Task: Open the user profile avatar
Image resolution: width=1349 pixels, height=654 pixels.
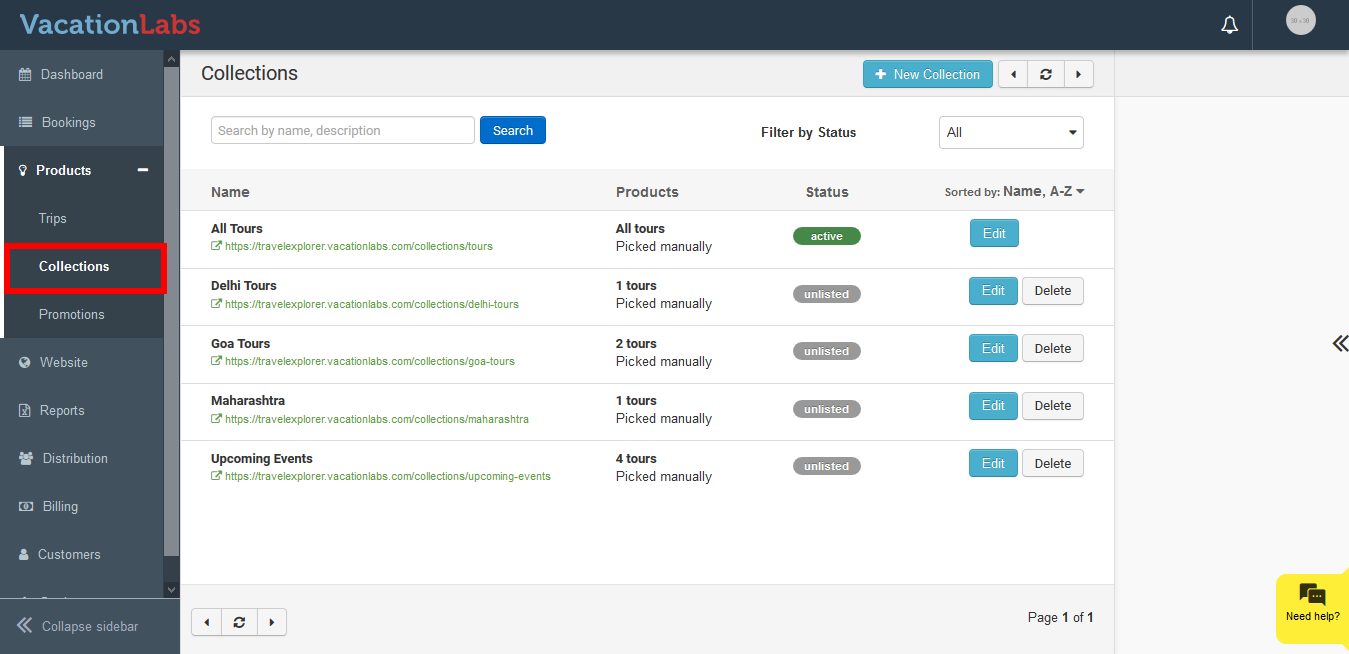Action: click(x=1300, y=21)
